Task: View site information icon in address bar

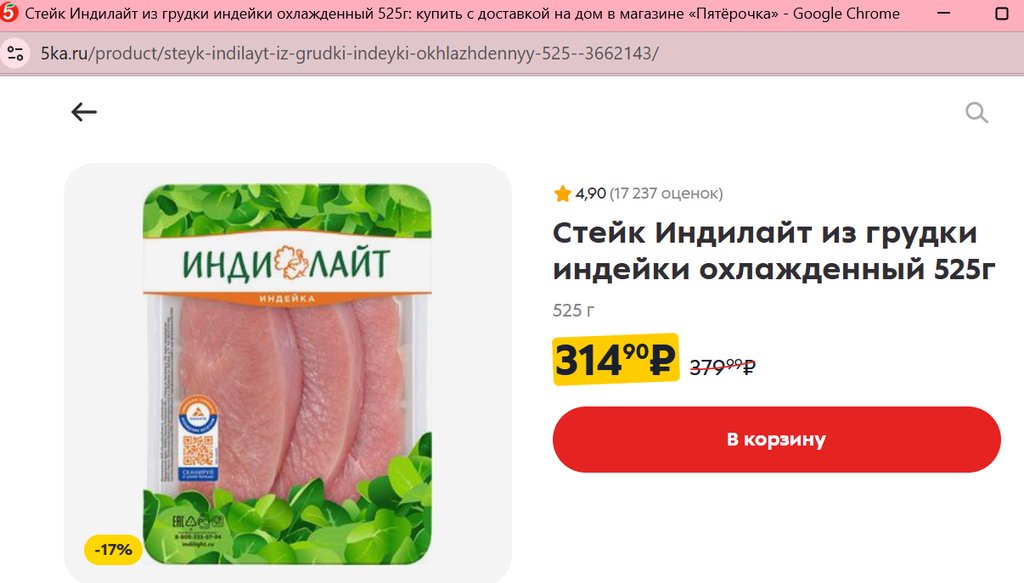Action: pos(16,54)
